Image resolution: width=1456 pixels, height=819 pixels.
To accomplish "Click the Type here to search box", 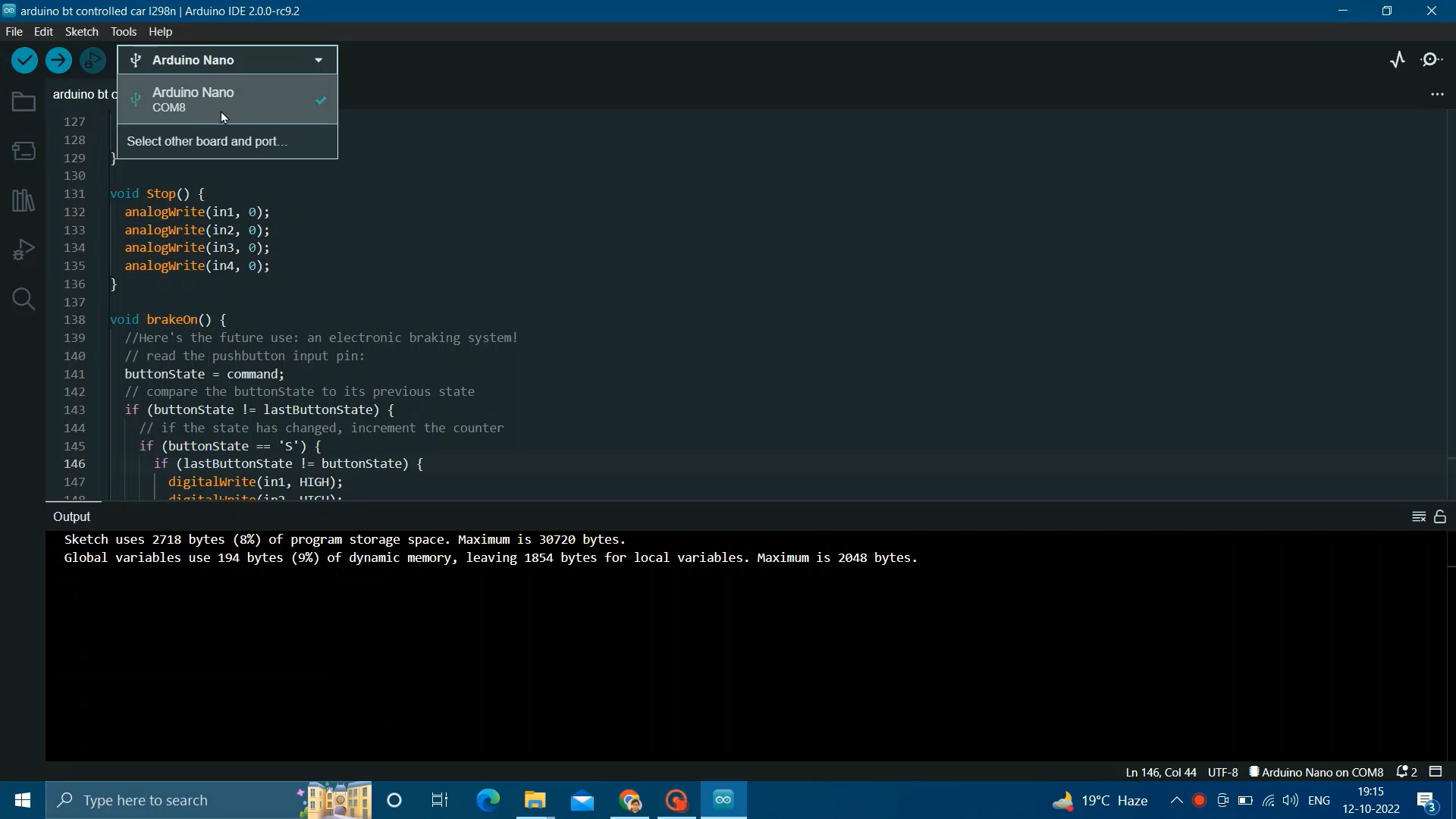I will pyautogui.click(x=209, y=800).
